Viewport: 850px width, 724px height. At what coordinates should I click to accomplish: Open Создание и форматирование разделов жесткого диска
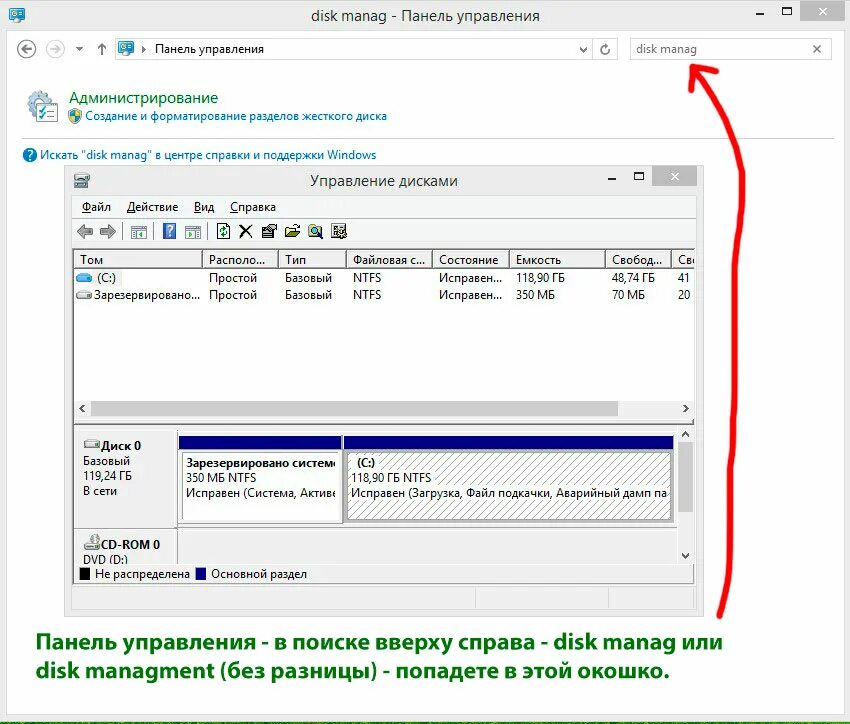(236, 116)
